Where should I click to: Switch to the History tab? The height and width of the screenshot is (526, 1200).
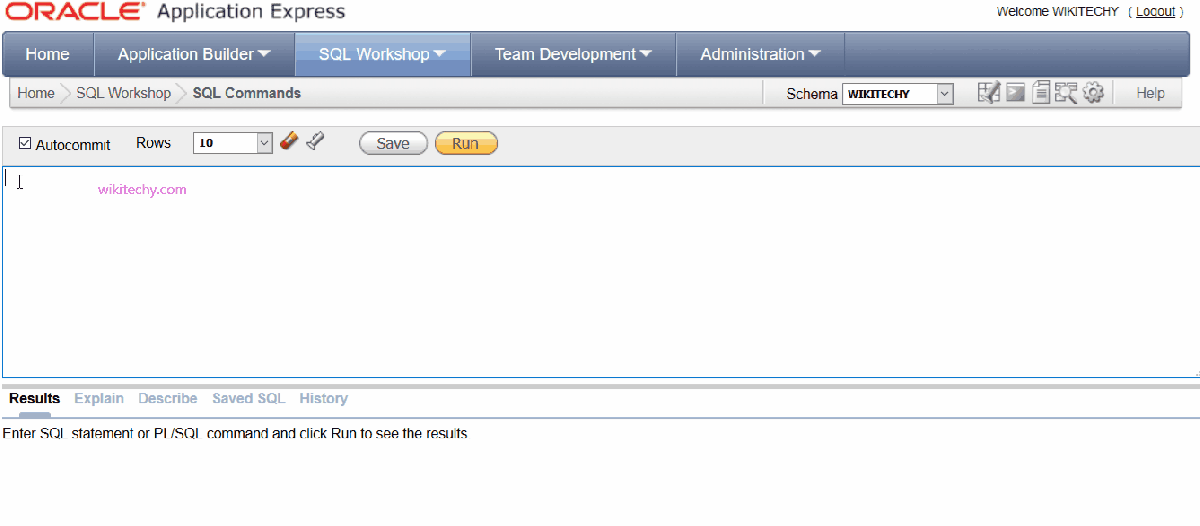pos(324,398)
